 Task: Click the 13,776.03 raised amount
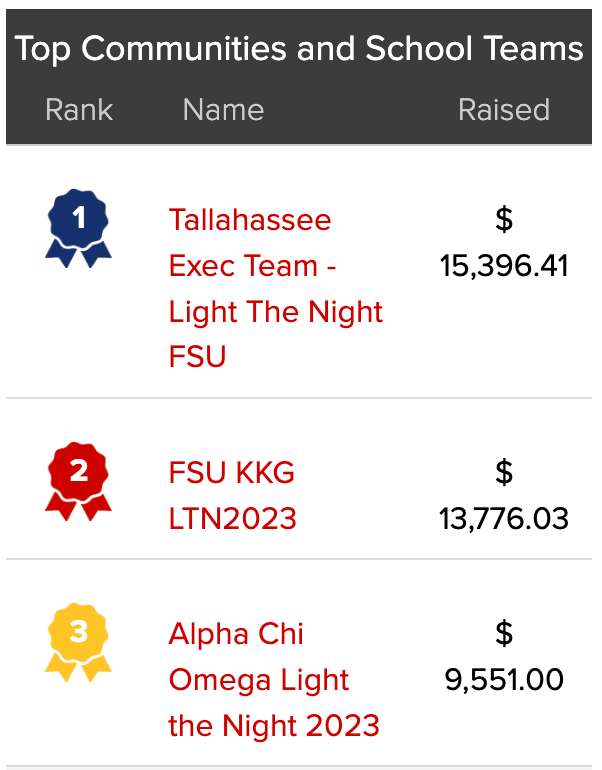coord(504,518)
